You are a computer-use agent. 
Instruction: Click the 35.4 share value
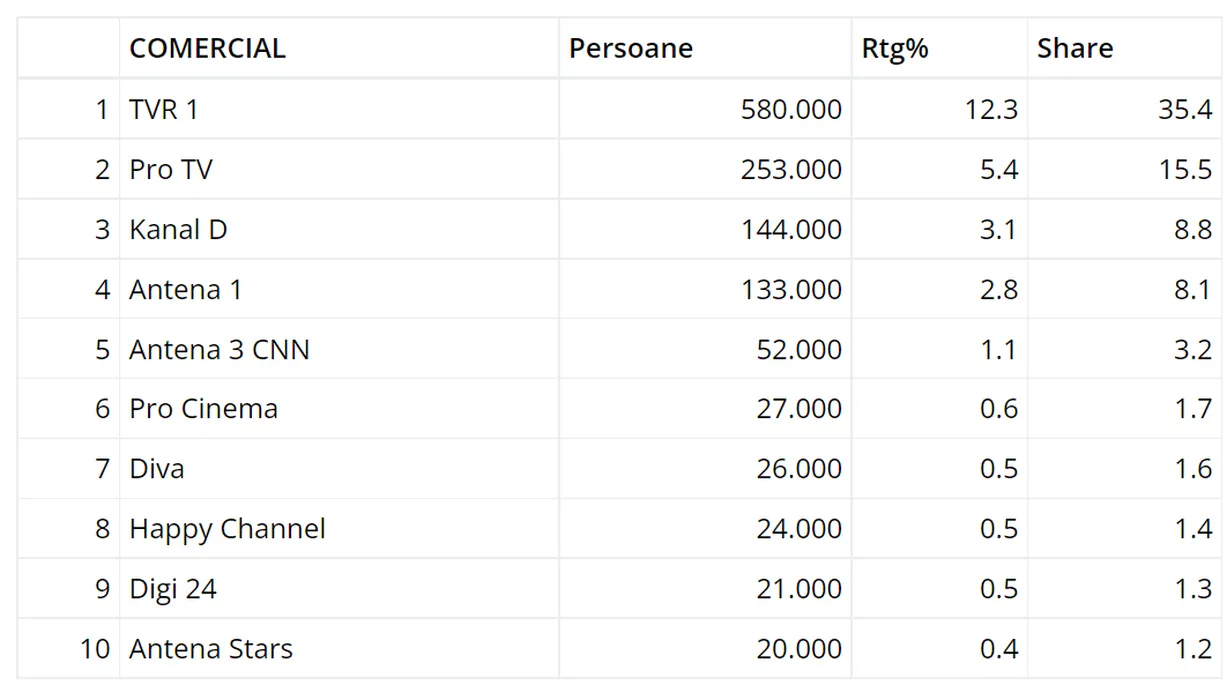point(1185,109)
